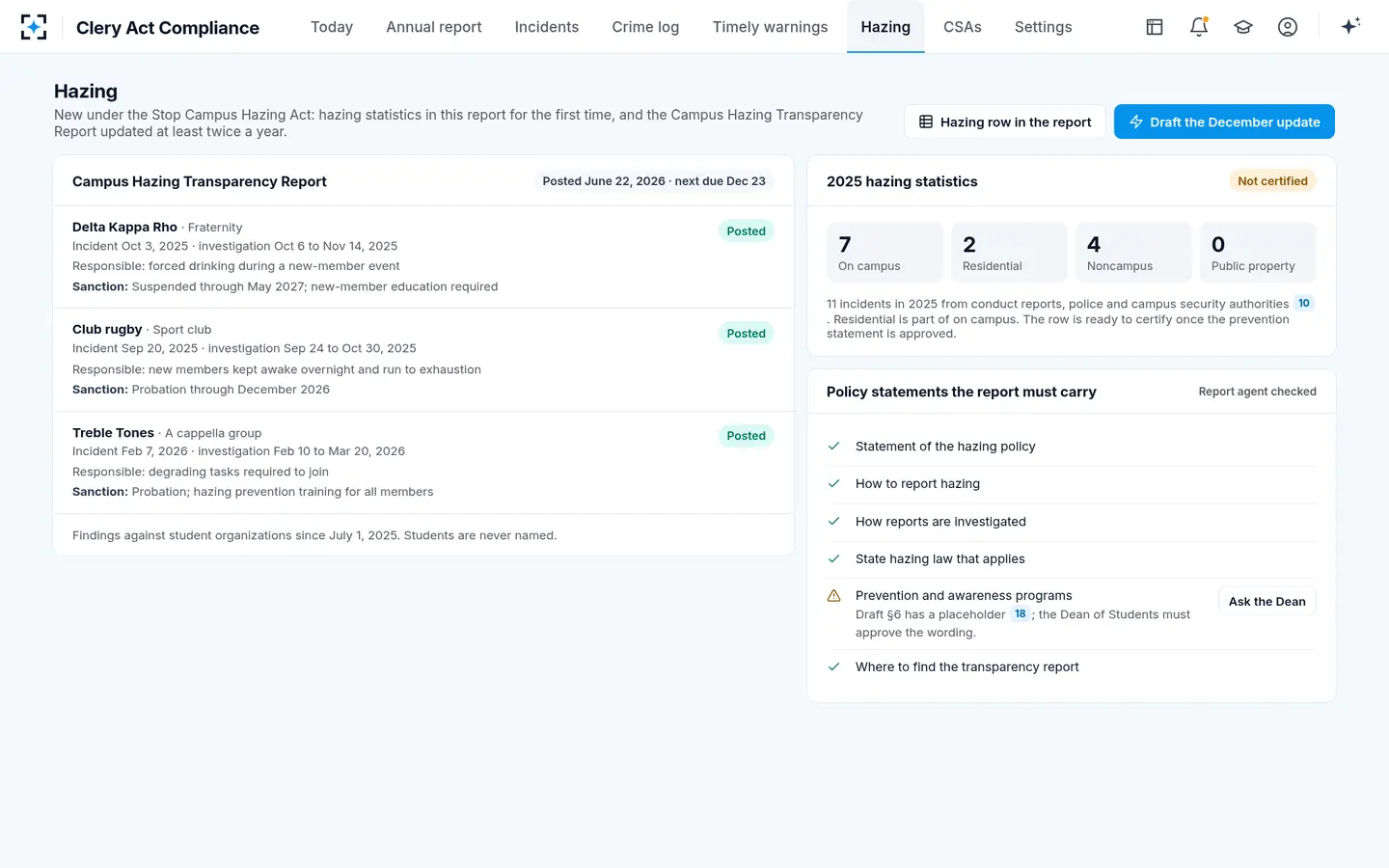Image resolution: width=1389 pixels, height=868 pixels.
Task: Click the Ask the Dean button
Action: pos(1267,602)
